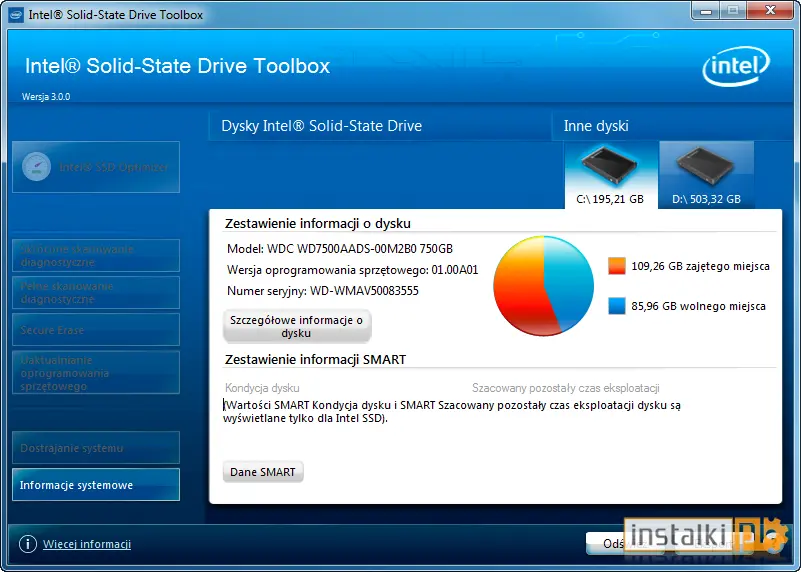Open the Więcej informacji link
This screenshot has width=801, height=572.
(87, 544)
